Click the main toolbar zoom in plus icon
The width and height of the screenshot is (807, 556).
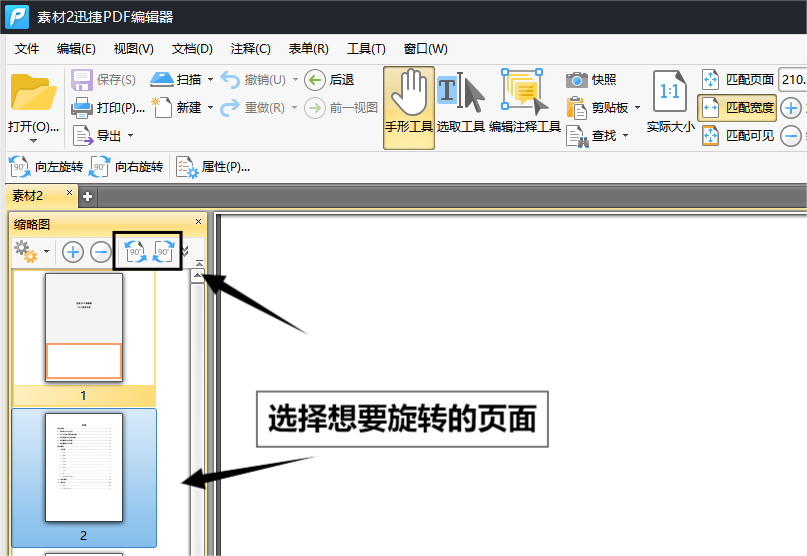pos(791,108)
